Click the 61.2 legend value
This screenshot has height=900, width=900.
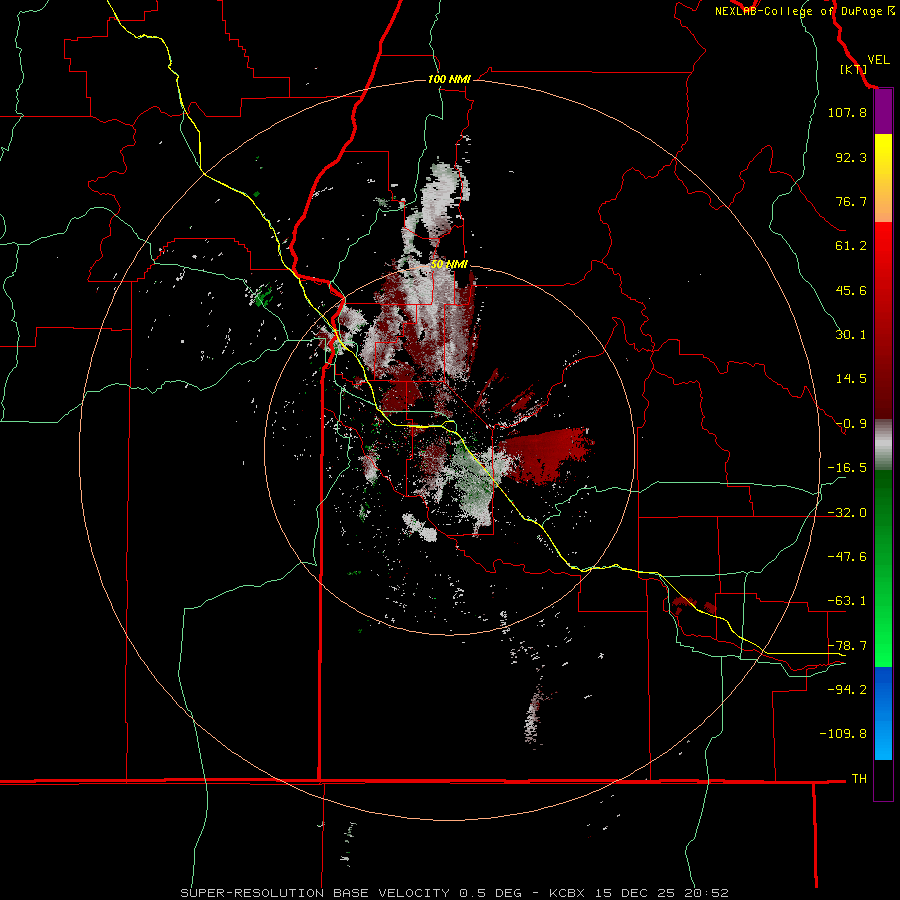[x=851, y=246]
